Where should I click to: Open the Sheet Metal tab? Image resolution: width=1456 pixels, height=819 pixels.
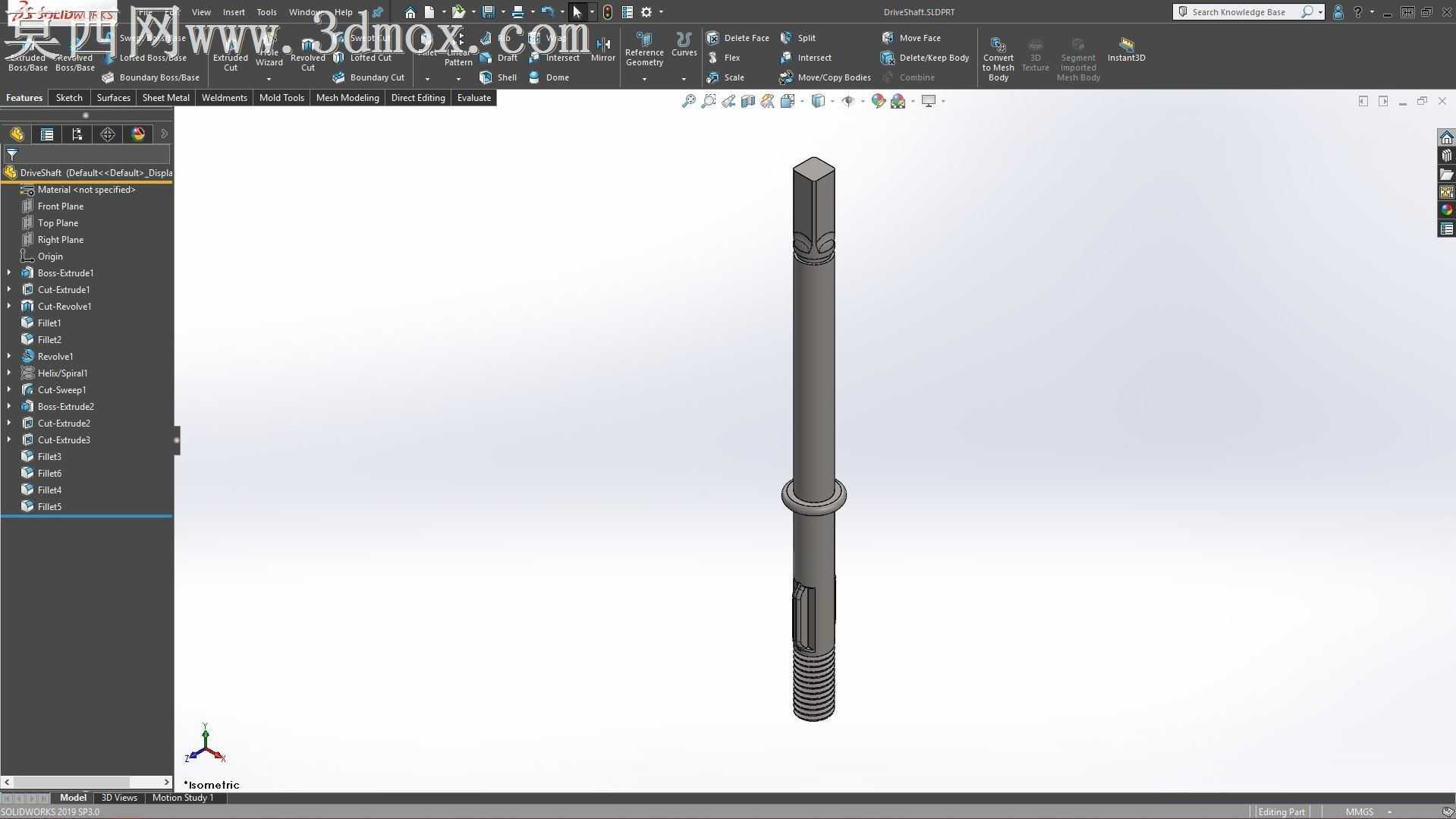[165, 98]
